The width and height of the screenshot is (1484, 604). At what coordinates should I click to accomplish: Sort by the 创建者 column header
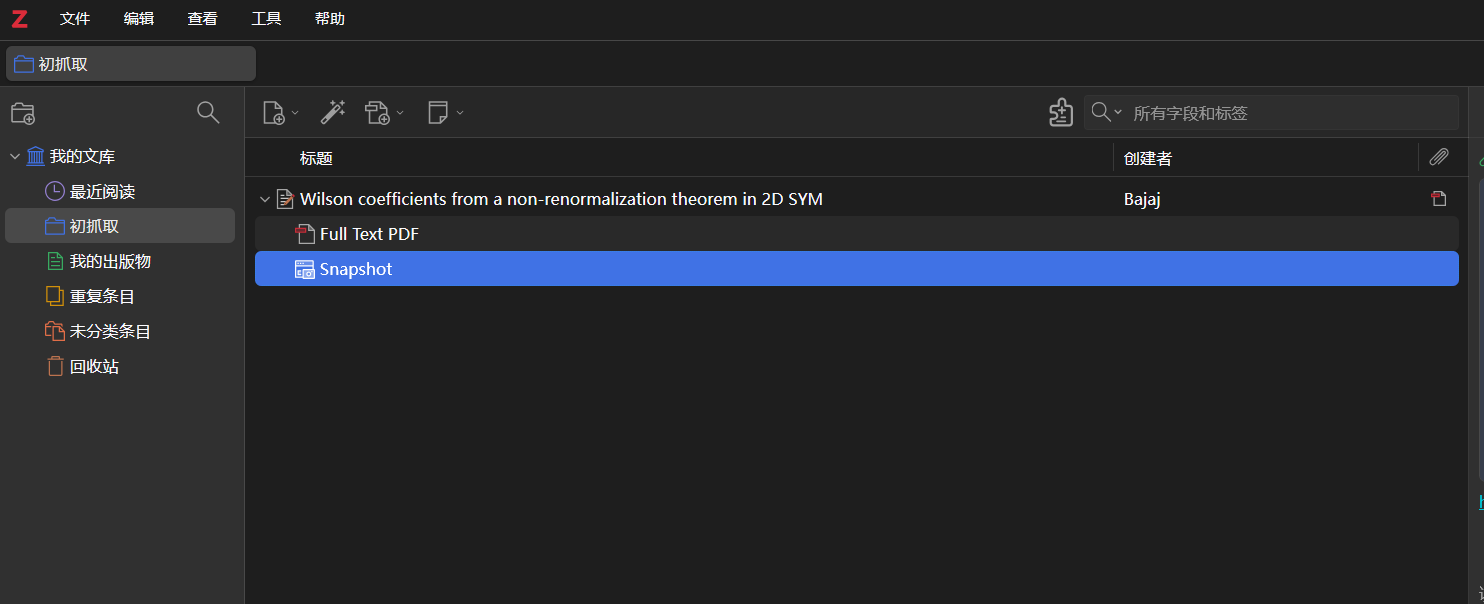pyautogui.click(x=1148, y=158)
